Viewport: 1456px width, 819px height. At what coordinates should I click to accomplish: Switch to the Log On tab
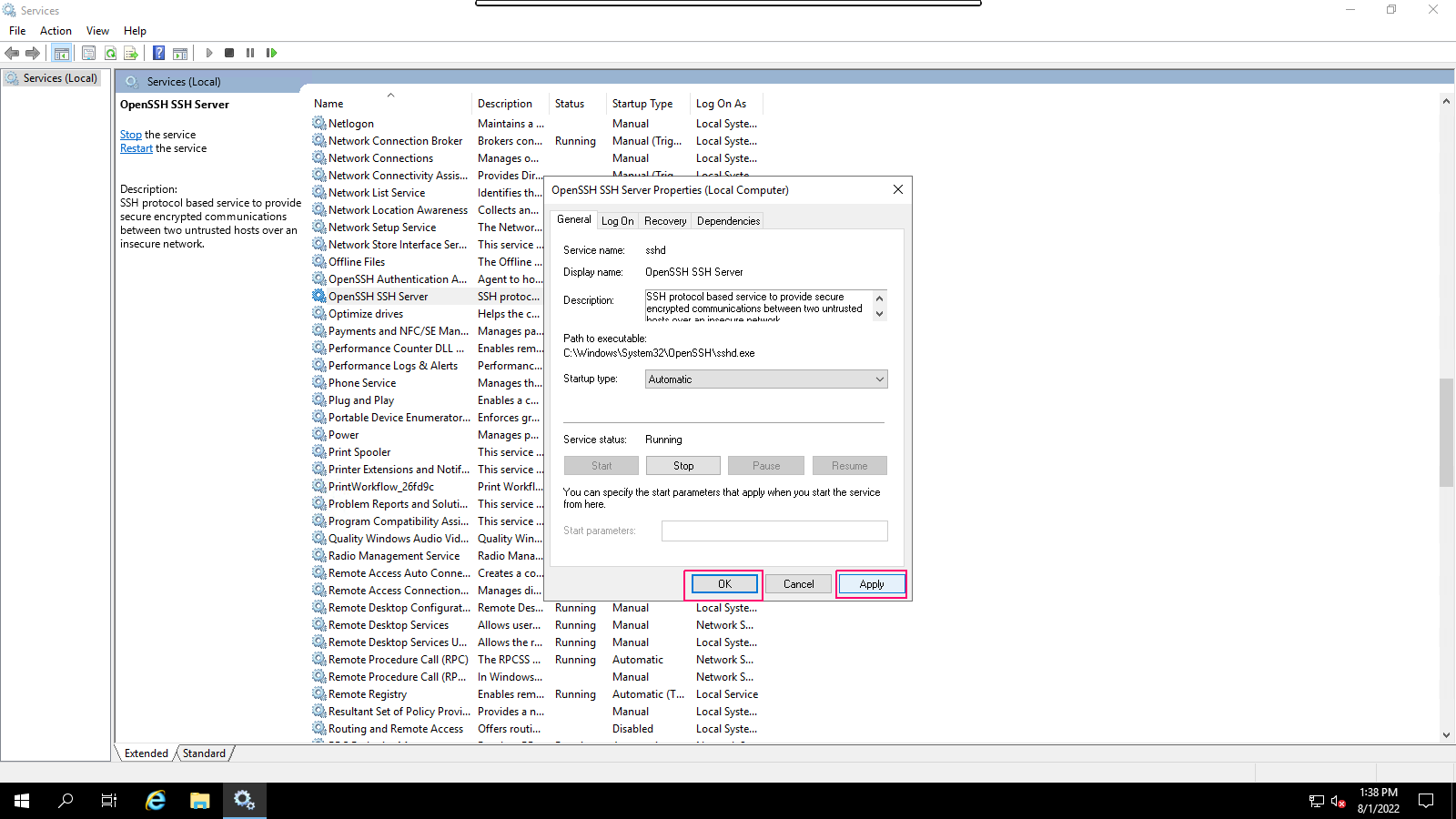[x=617, y=221]
